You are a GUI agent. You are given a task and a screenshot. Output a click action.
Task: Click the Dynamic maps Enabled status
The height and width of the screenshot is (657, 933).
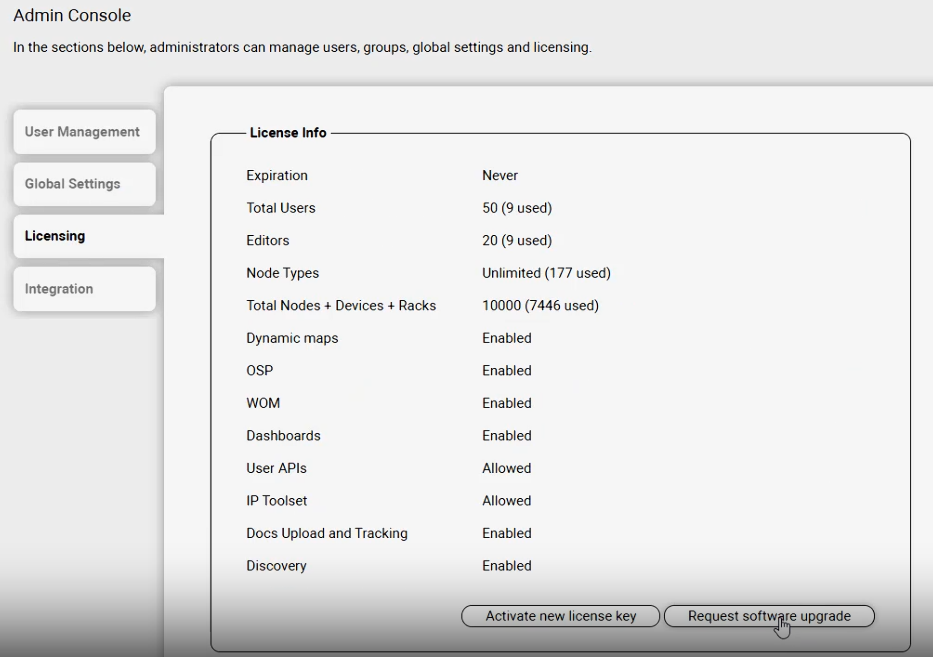coord(507,338)
